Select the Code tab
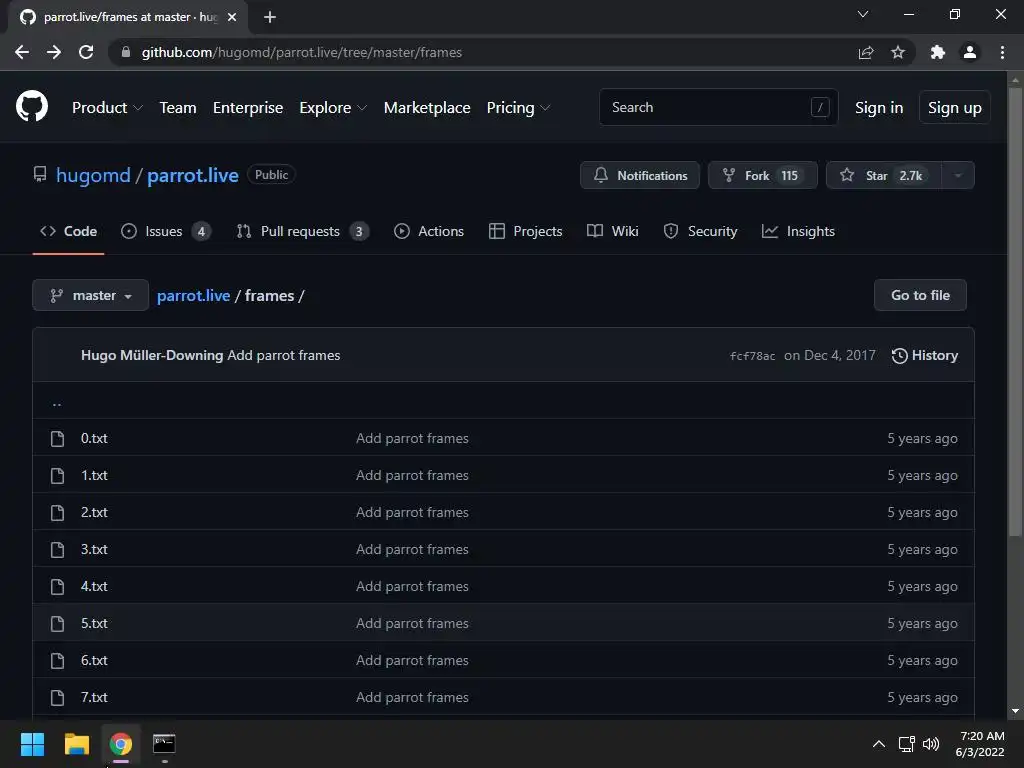Screen dimensions: 1024x768 (x=69, y=231)
